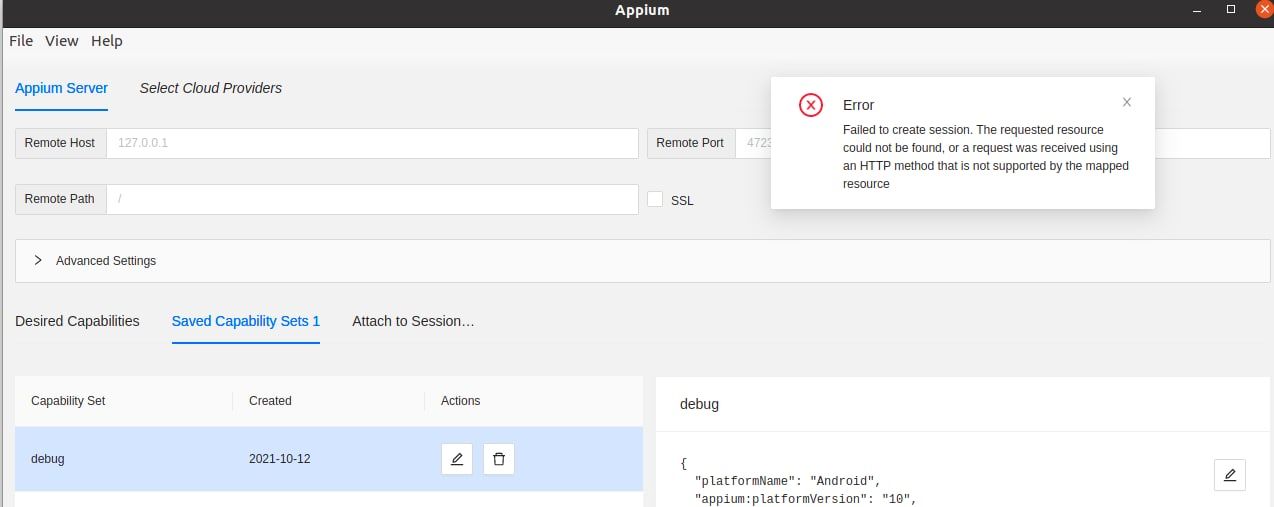Image resolution: width=1274 pixels, height=507 pixels.
Task: Expand the Advanced Settings section
Action: (643, 260)
